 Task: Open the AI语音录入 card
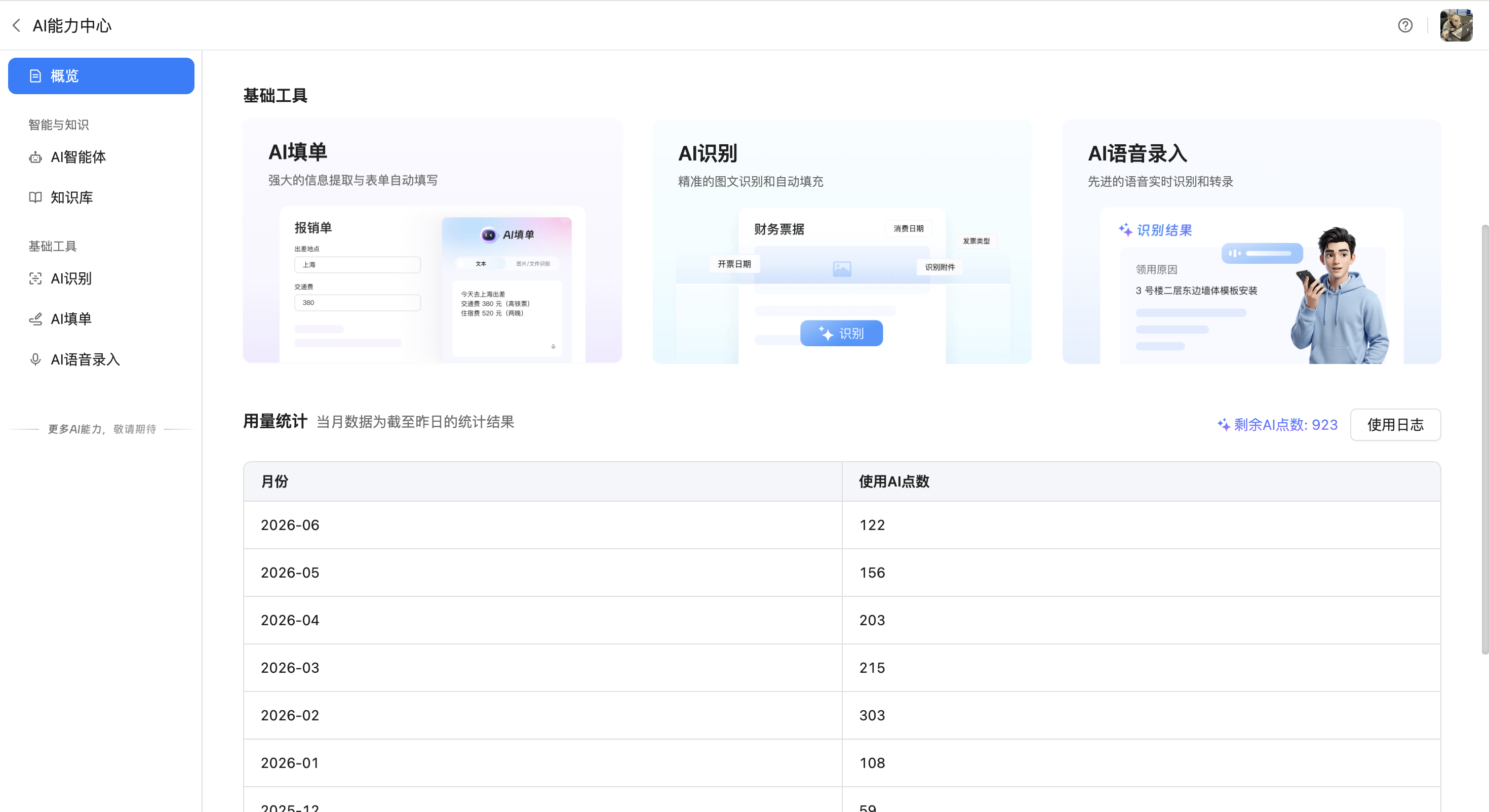click(x=1251, y=241)
